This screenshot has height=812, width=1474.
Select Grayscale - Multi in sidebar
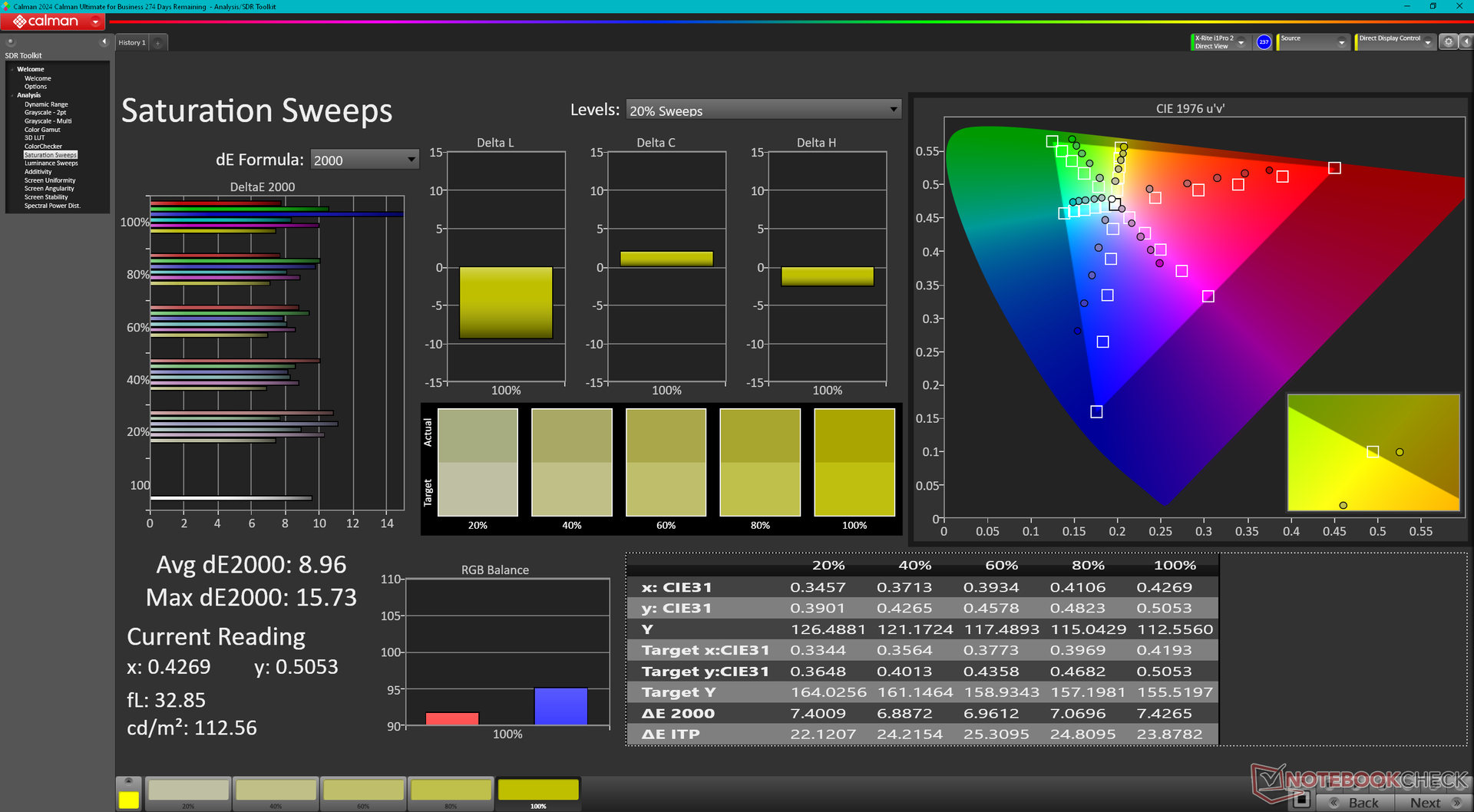[48, 121]
